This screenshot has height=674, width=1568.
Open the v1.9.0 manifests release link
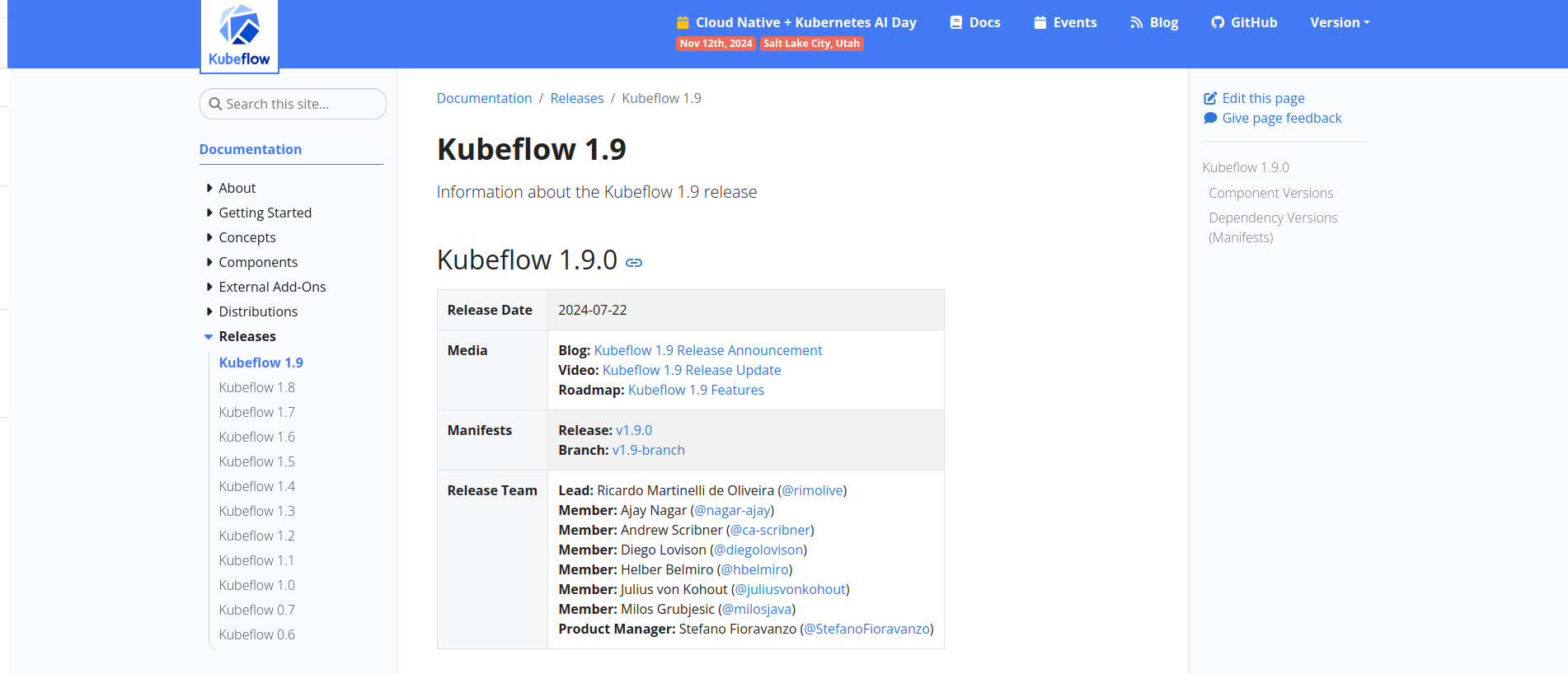pos(634,430)
